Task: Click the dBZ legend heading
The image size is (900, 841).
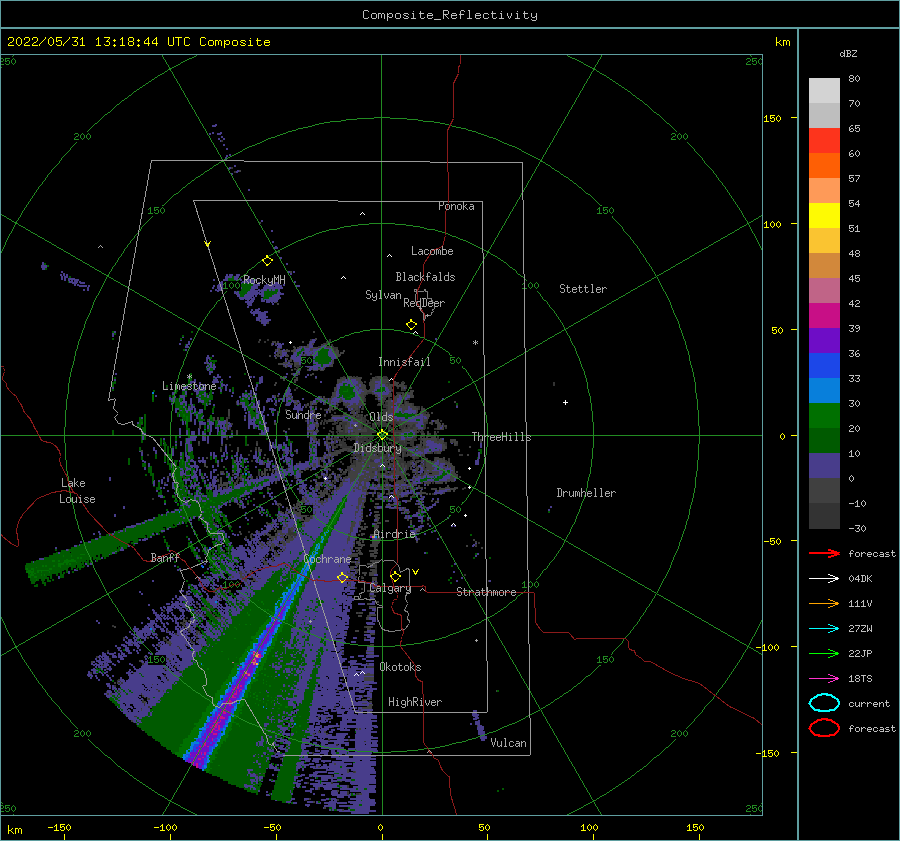Action: click(x=848, y=53)
